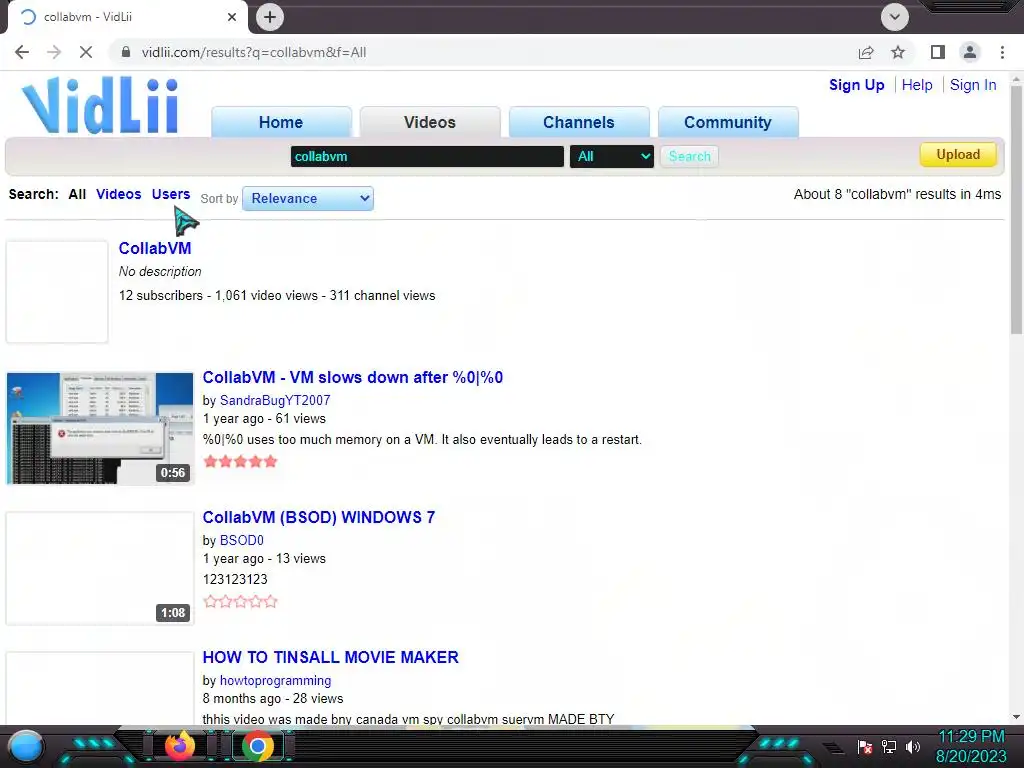The height and width of the screenshot is (768, 1024).
Task: Click the VidLii logo
Action: [x=101, y=104]
